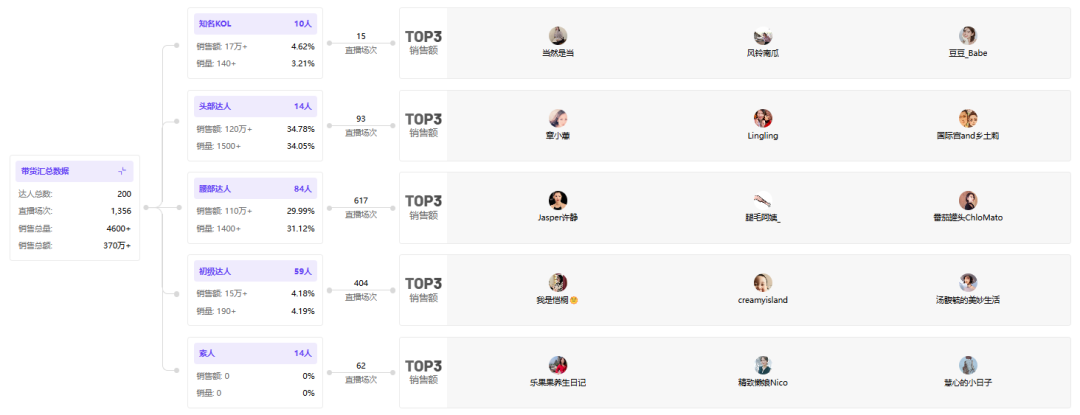Click the TOP3 销售额 label in 头部达人 row

[x=424, y=125]
